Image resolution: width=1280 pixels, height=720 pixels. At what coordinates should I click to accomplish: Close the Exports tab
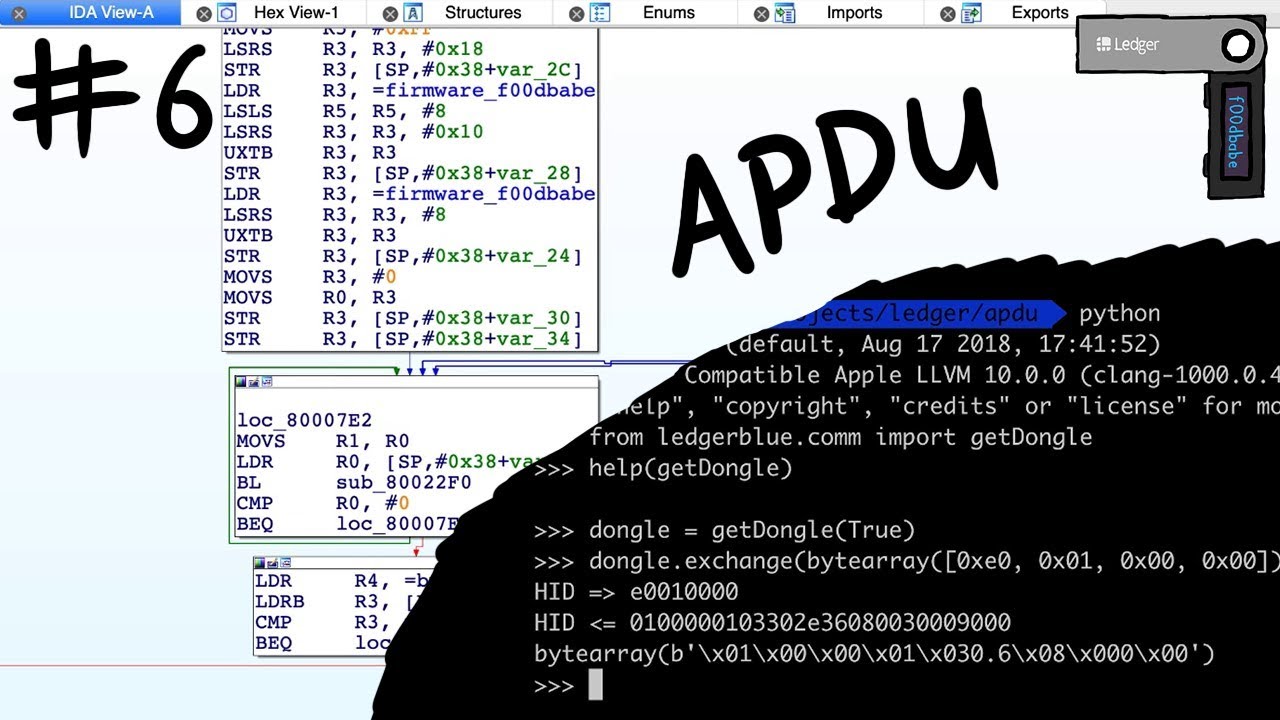pyautogui.click(x=947, y=14)
